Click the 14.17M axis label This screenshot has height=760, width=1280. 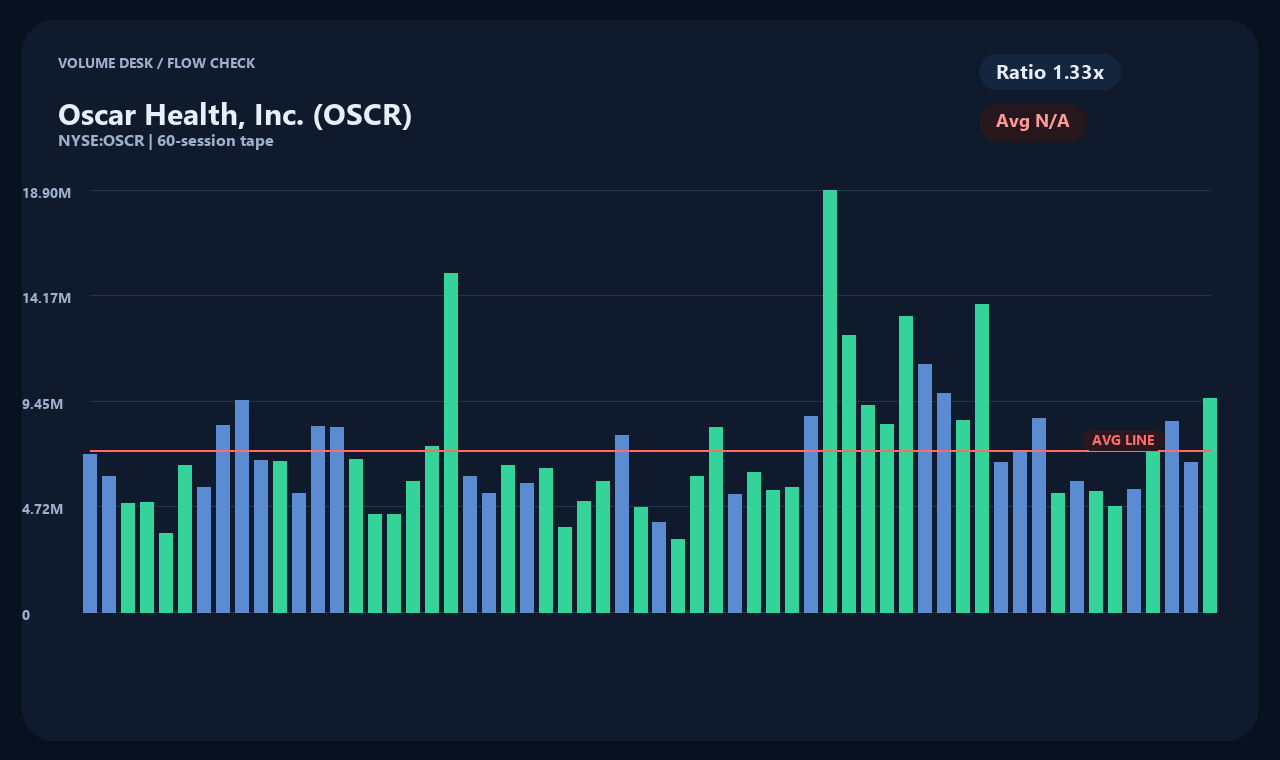coord(47,298)
